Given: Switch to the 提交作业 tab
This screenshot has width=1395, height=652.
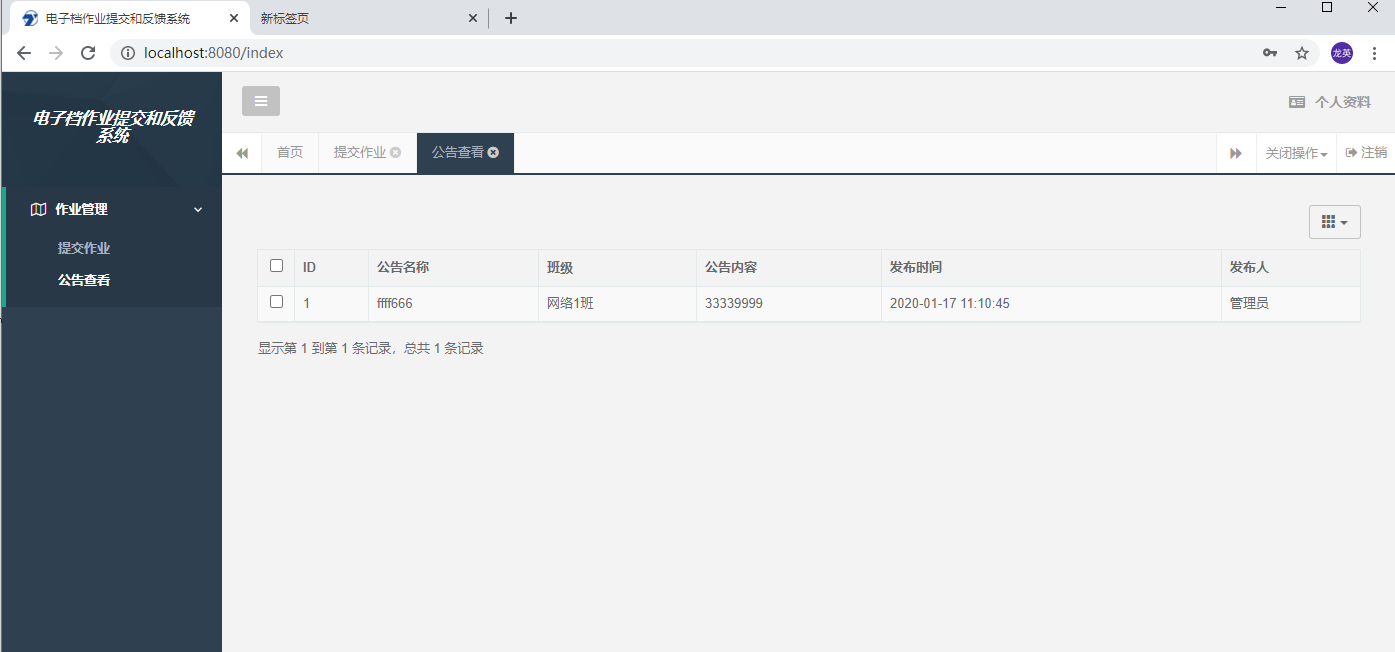Looking at the screenshot, I should coord(360,152).
